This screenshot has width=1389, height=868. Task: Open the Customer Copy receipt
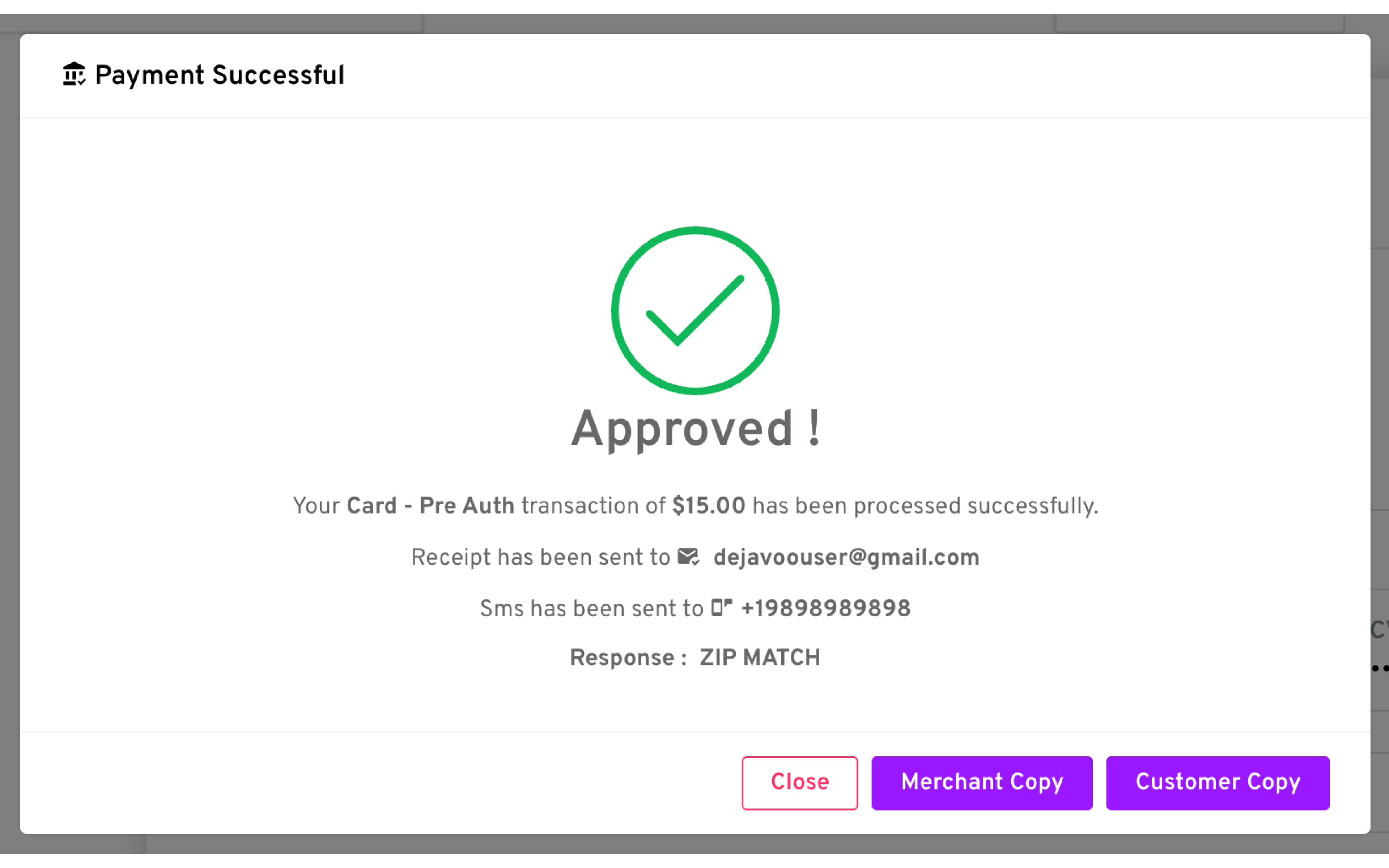1218,782
